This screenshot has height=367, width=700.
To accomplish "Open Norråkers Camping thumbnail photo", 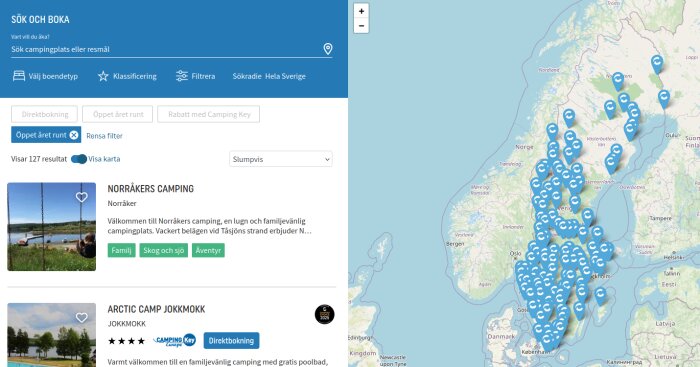I will pos(51,226).
